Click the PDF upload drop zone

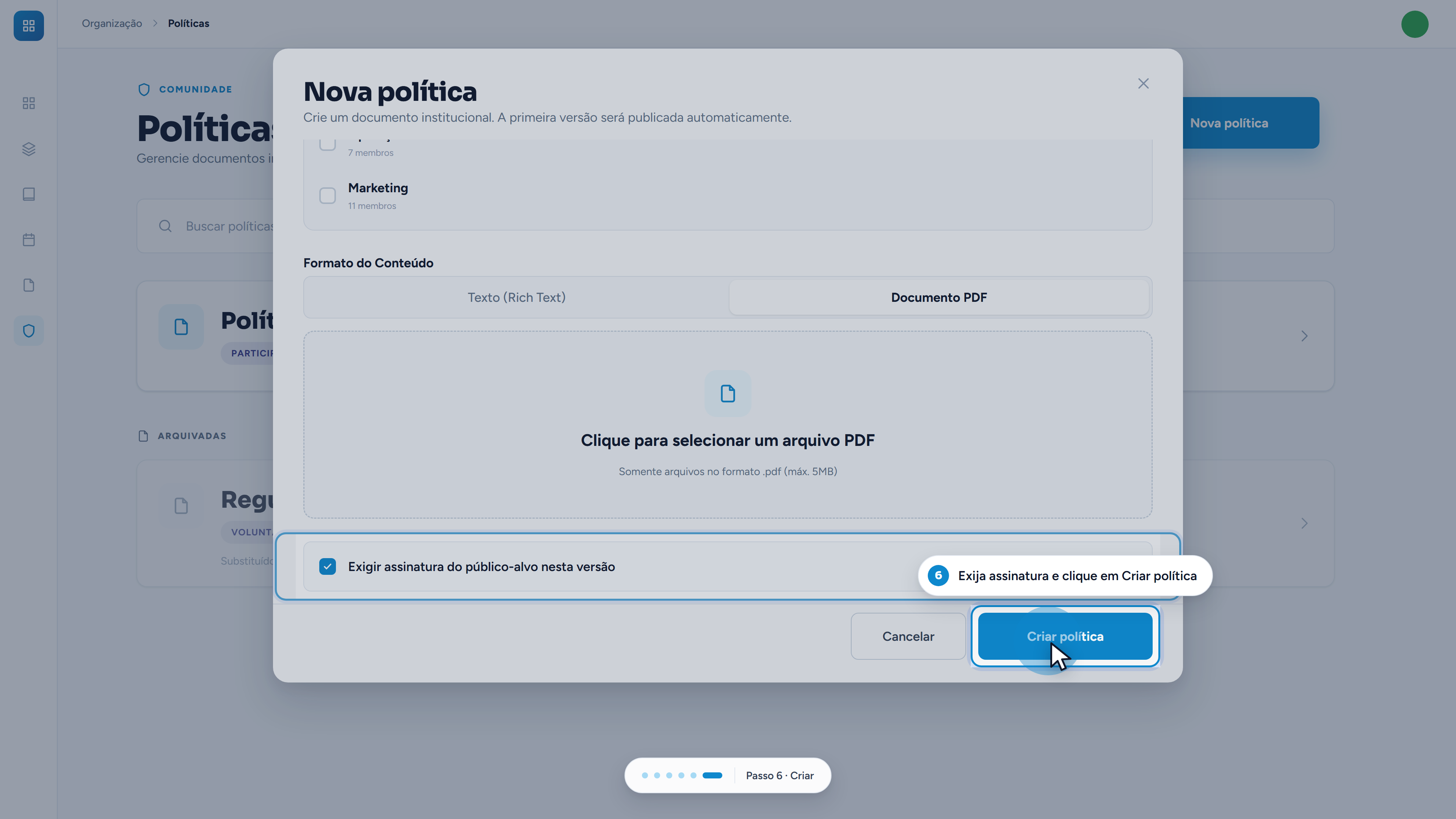coord(728,425)
